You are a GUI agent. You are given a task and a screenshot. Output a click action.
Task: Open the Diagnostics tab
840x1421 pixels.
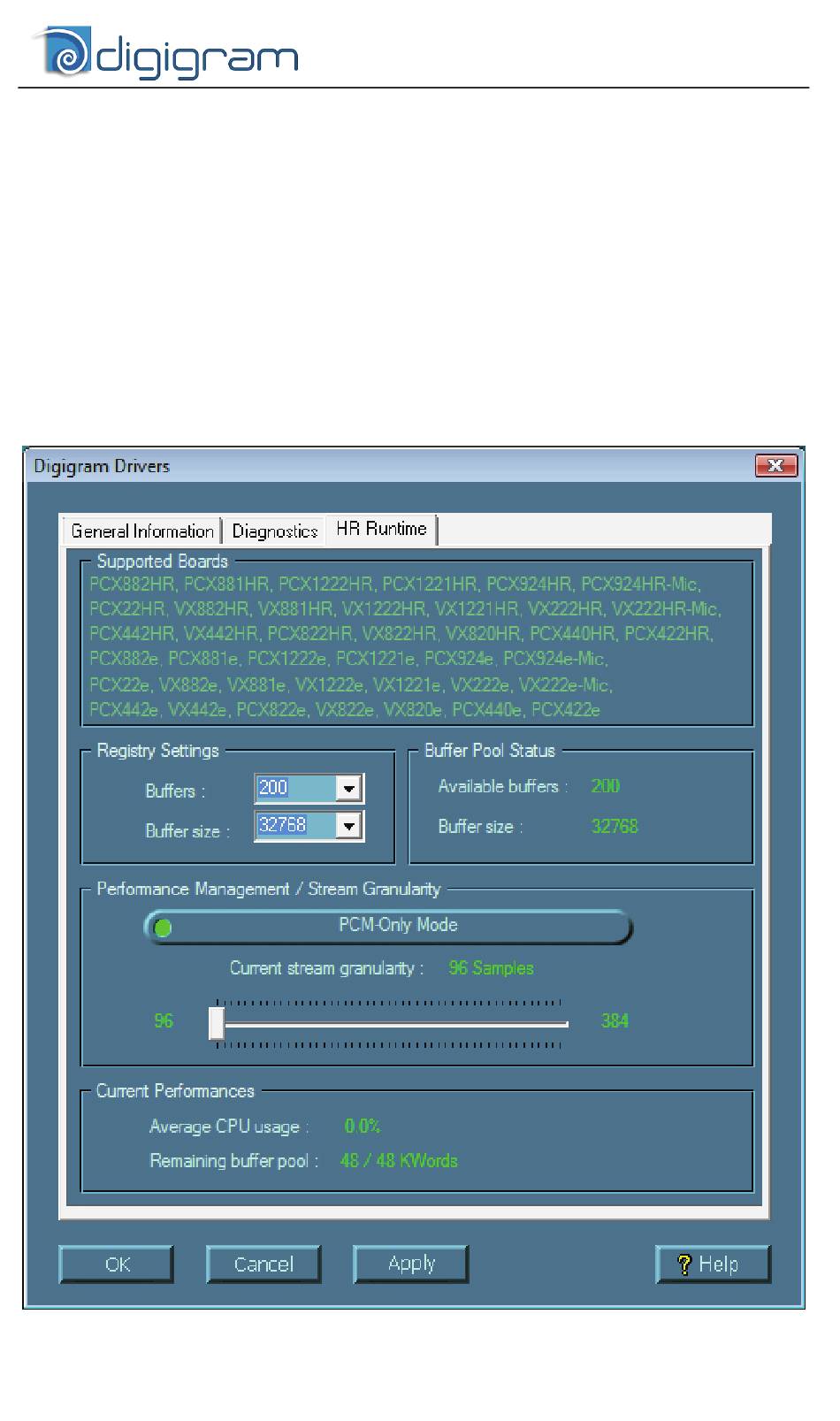click(x=274, y=531)
